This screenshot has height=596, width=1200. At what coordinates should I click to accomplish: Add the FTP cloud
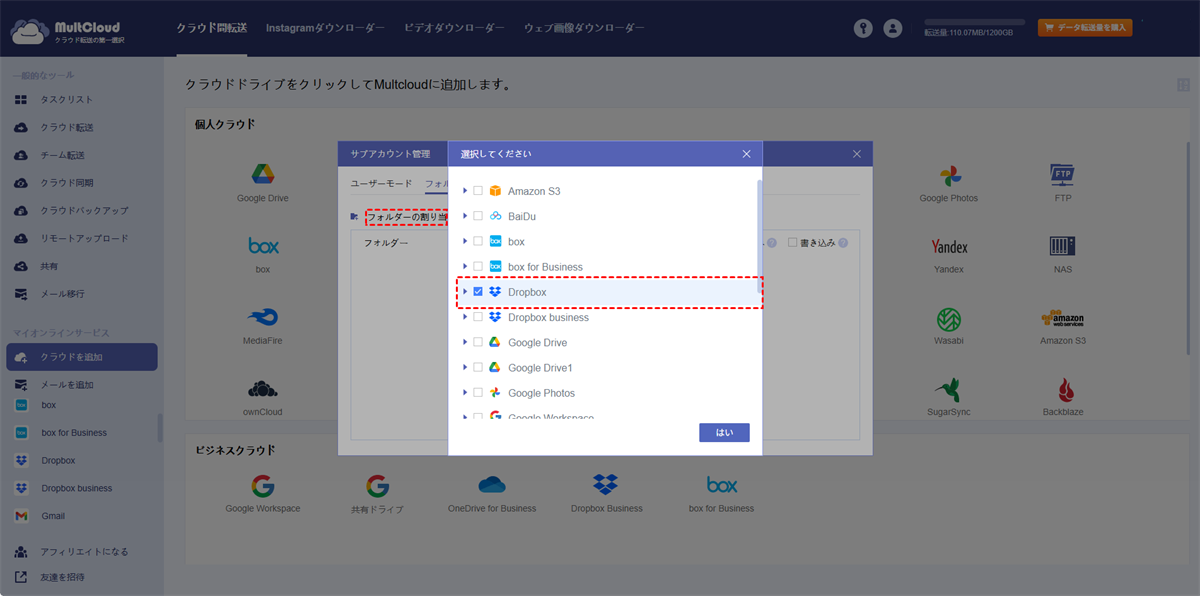pyautogui.click(x=1063, y=182)
